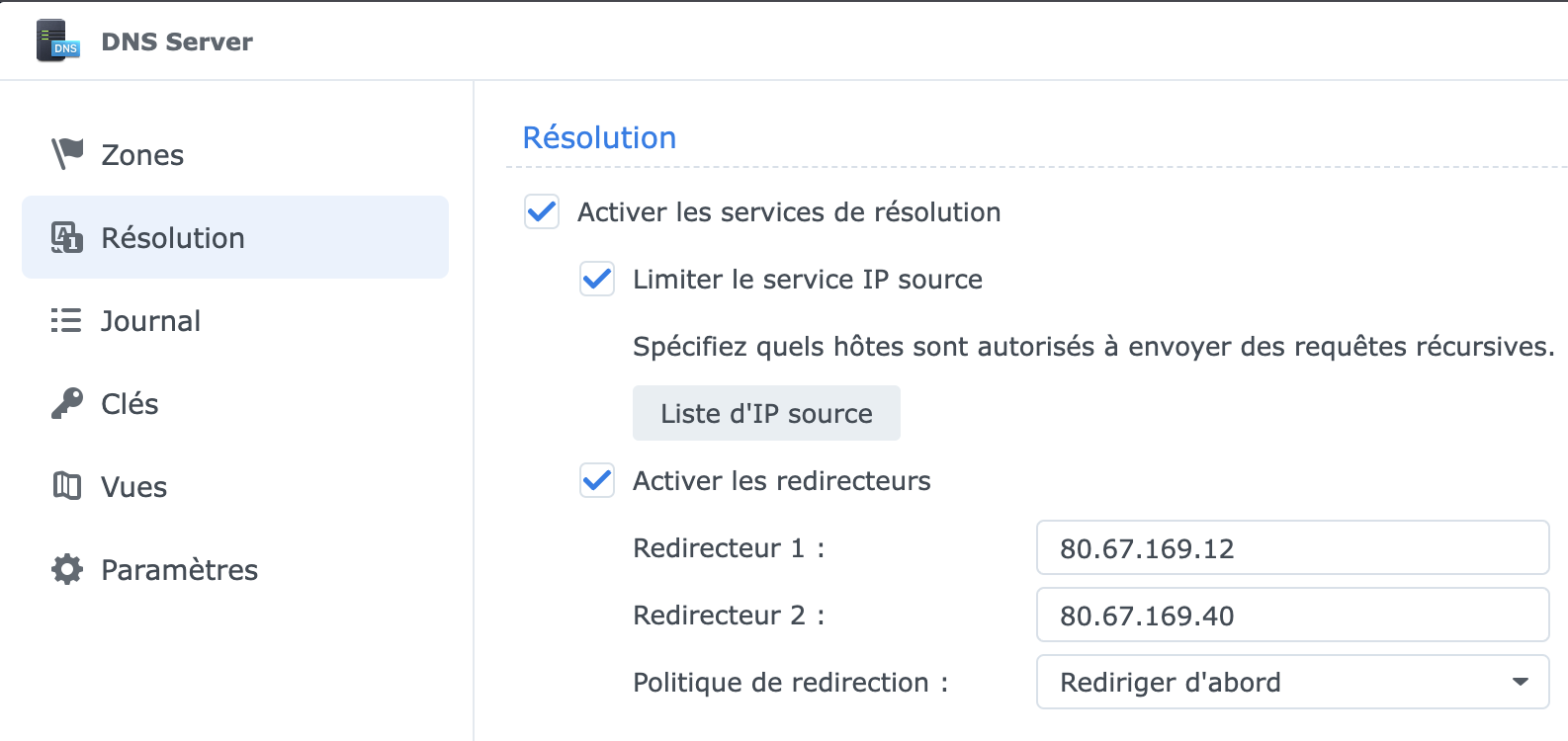Click the Résolution sidebar icon
The image size is (1568, 741).
(67, 238)
